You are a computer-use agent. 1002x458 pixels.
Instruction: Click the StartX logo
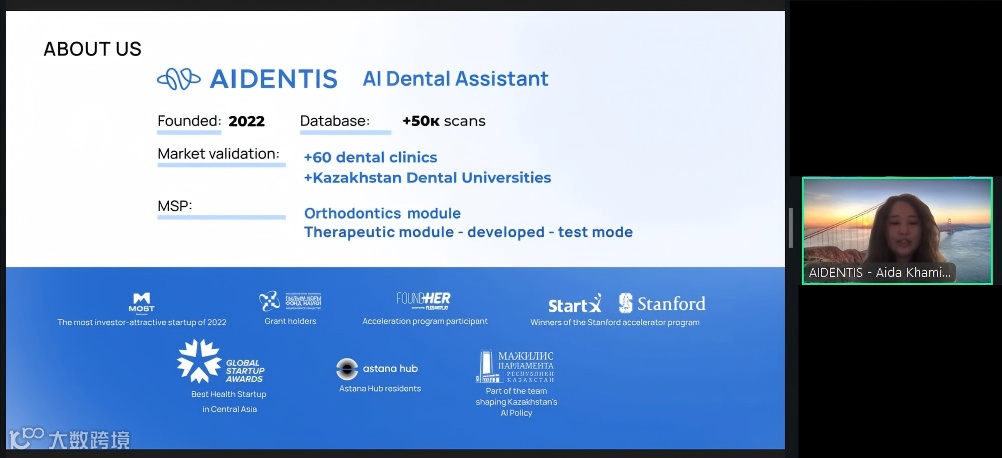tap(575, 304)
